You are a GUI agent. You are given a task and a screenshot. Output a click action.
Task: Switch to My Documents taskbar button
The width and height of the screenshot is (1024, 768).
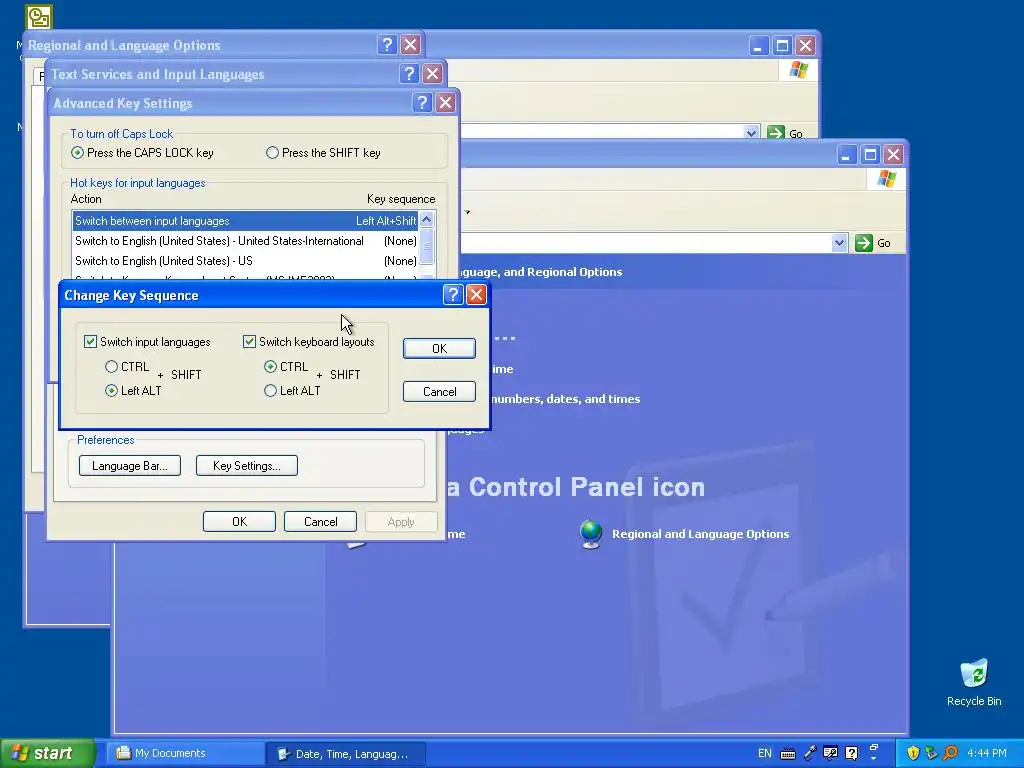pos(185,754)
